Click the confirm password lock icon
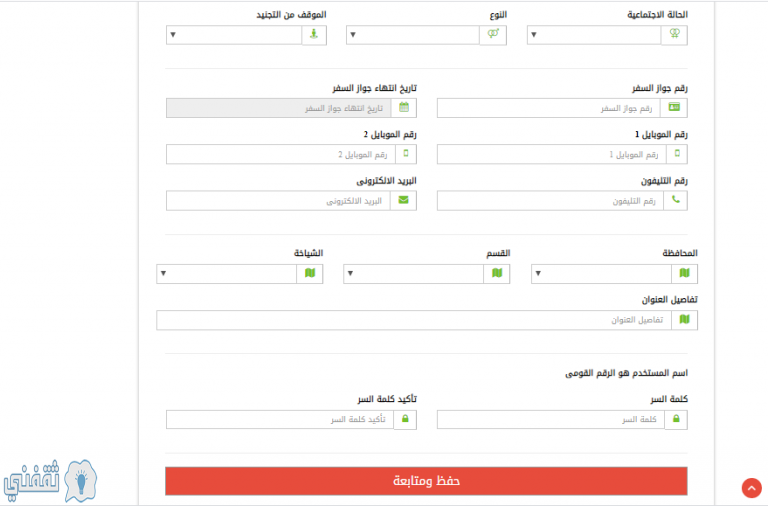The image size is (768, 506). [405, 419]
